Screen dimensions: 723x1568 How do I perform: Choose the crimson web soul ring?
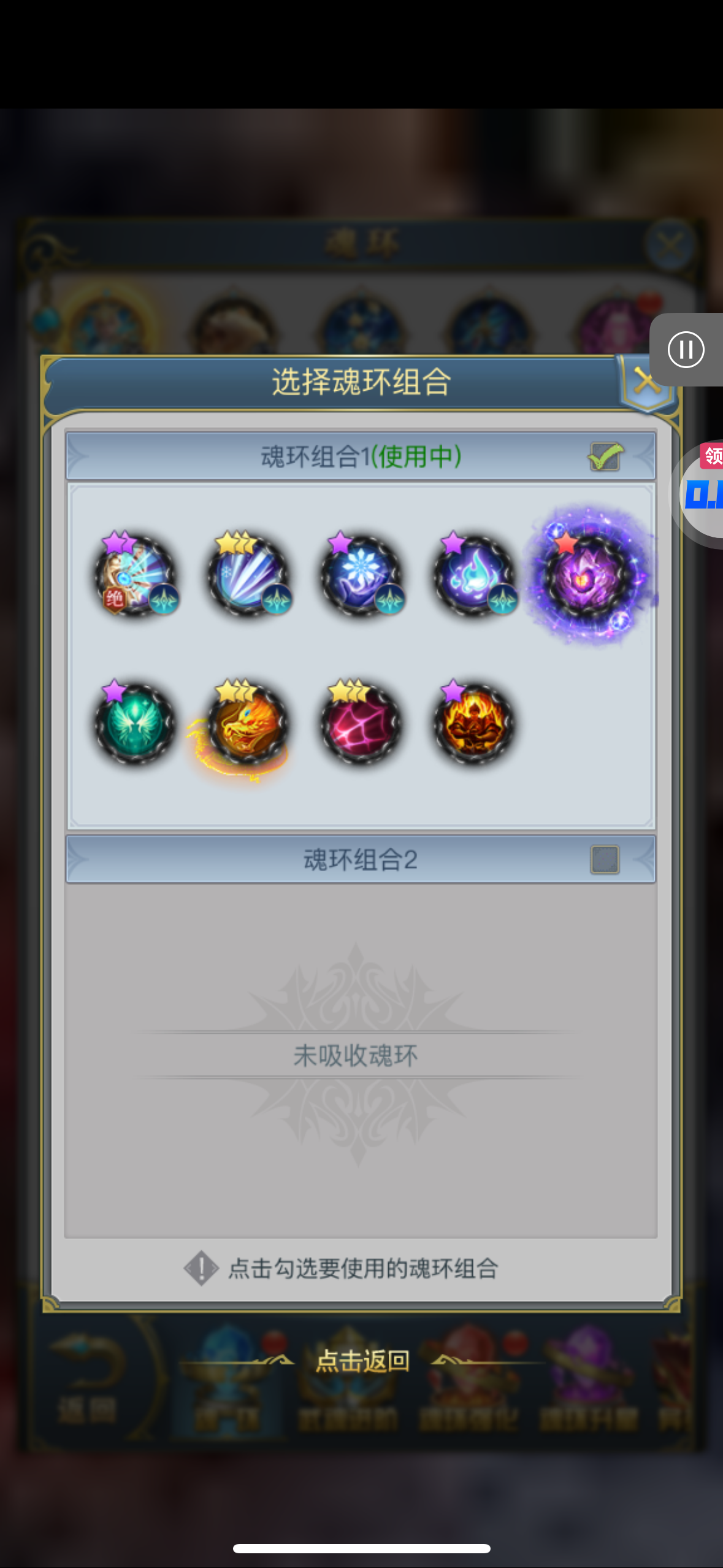pyautogui.click(x=362, y=723)
